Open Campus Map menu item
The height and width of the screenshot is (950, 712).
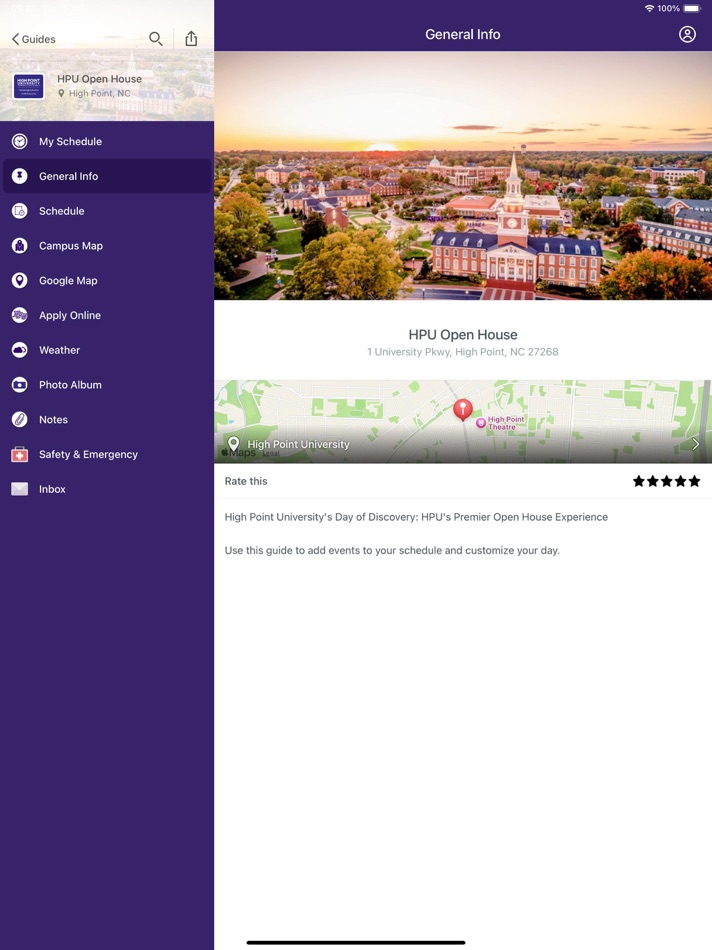(107, 246)
